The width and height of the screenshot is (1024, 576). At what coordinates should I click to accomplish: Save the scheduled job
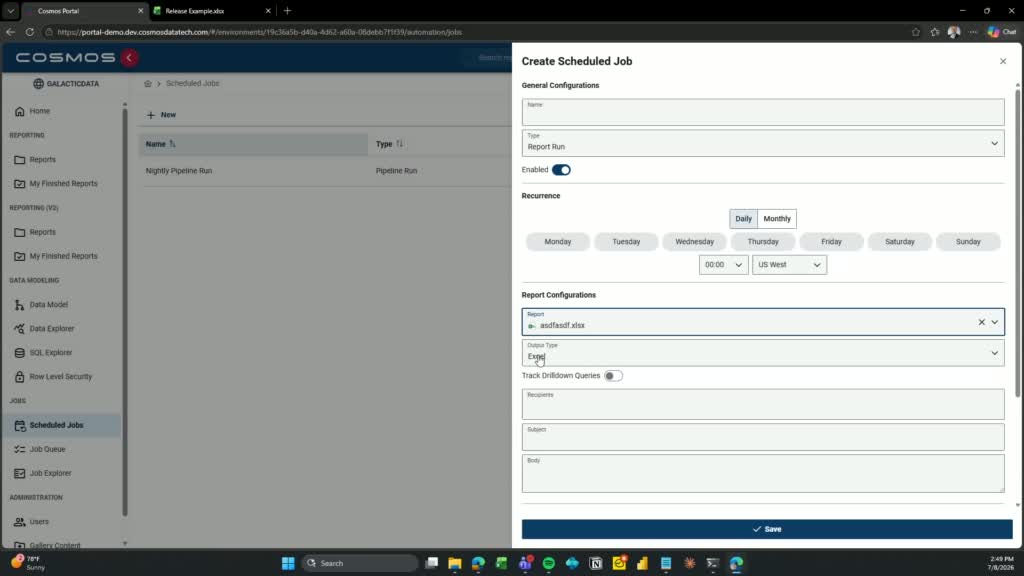click(767, 529)
